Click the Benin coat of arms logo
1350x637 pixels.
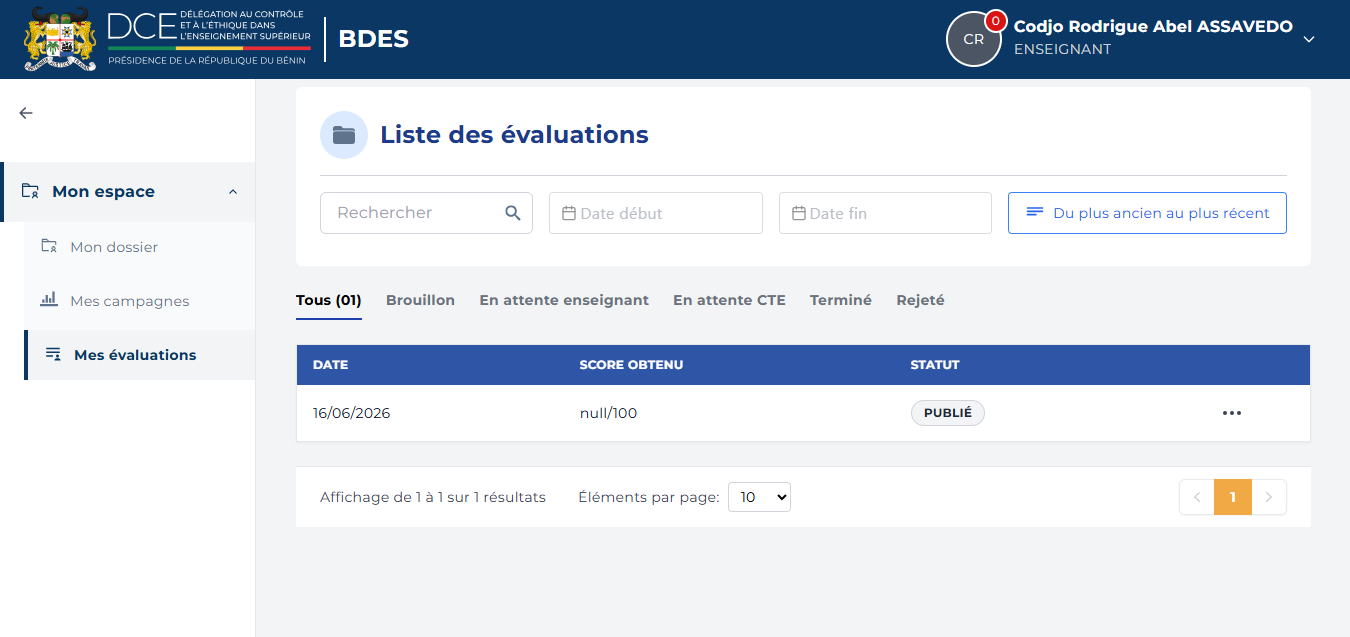[x=60, y=39]
